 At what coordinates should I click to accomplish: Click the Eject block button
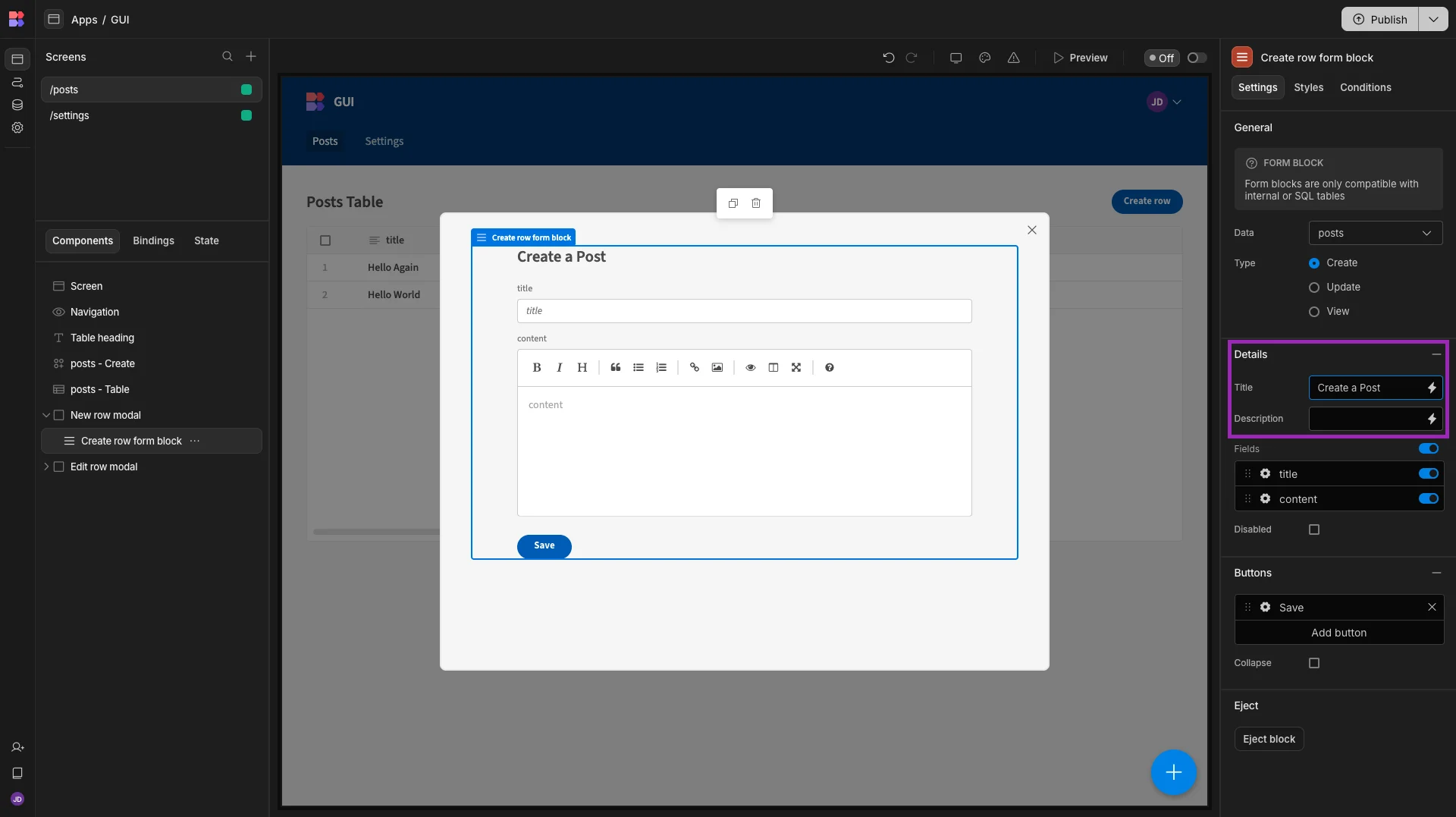pos(1269,739)
